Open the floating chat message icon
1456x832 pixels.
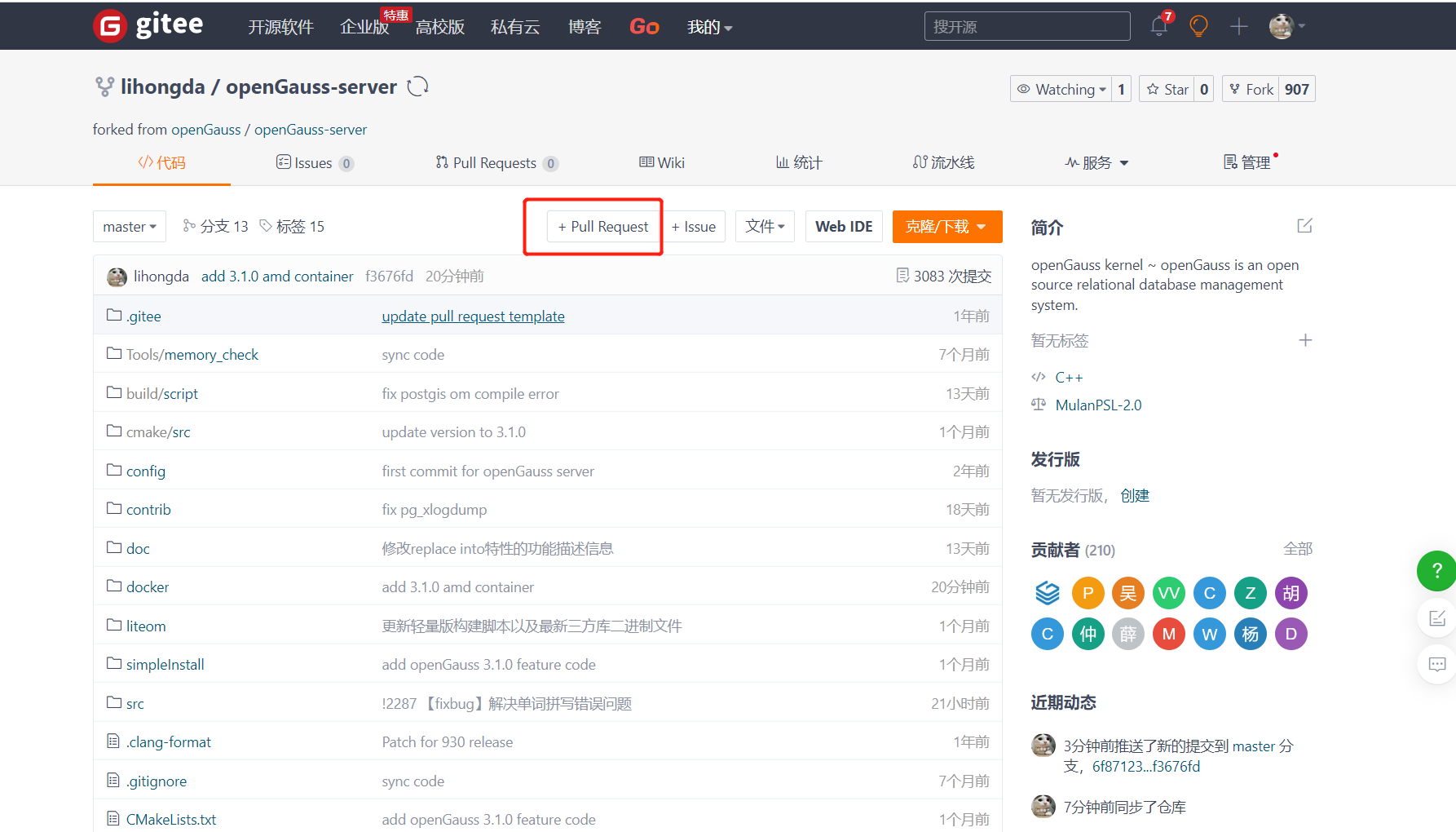coord(1436,665)
